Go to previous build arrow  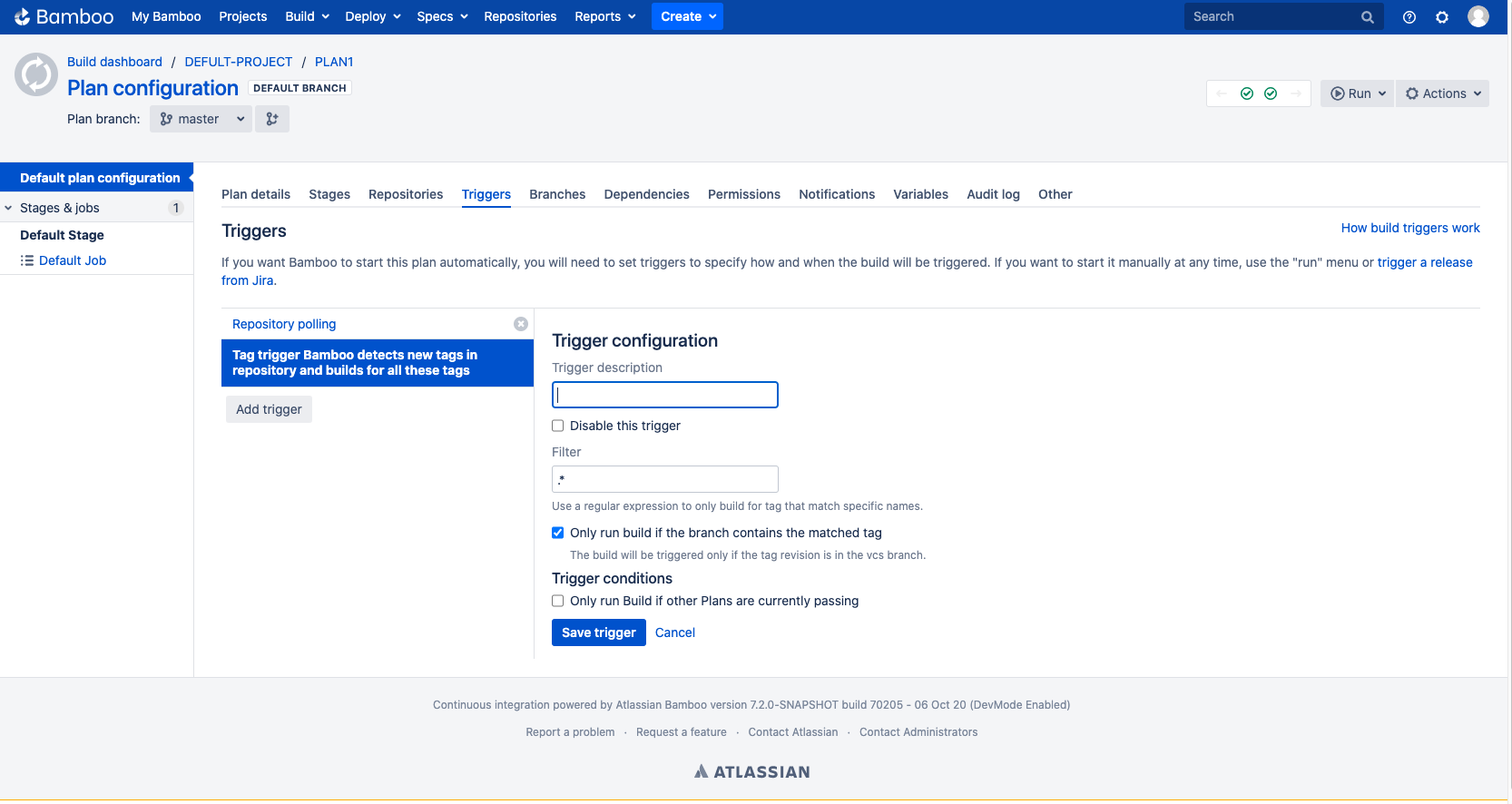[1222, 93]
